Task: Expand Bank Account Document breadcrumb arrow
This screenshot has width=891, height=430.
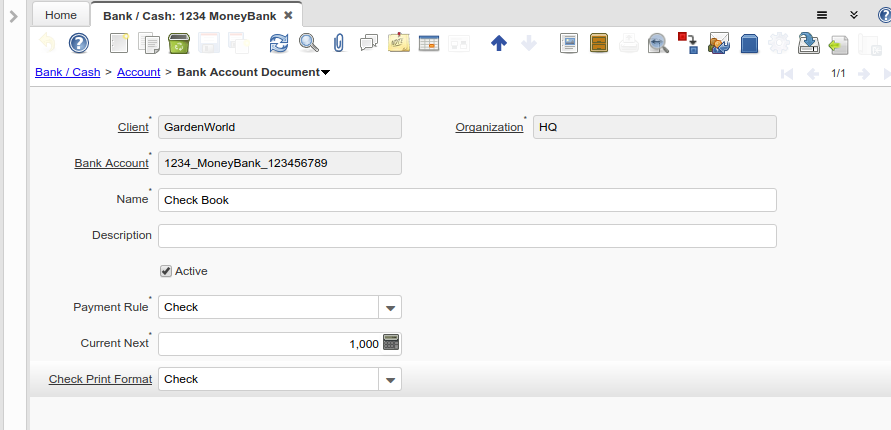Action: click(x=326, y=73)
